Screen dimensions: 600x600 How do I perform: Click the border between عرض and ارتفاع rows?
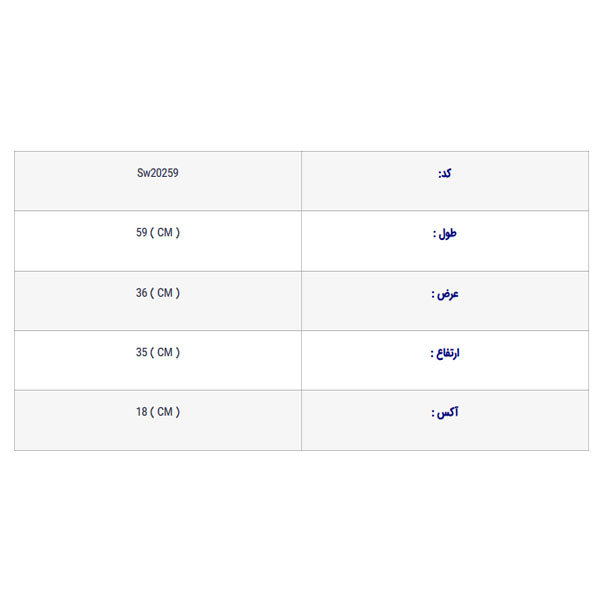300,330
